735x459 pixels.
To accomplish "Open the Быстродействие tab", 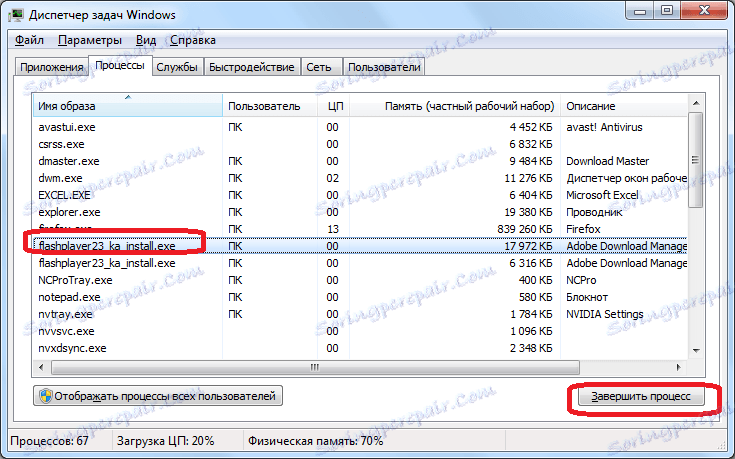I will coord(252,67).
